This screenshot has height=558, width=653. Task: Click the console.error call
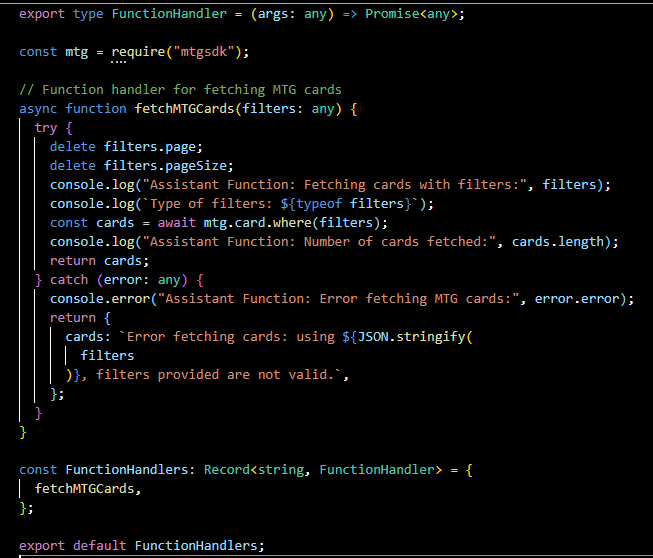coord(341,299)
